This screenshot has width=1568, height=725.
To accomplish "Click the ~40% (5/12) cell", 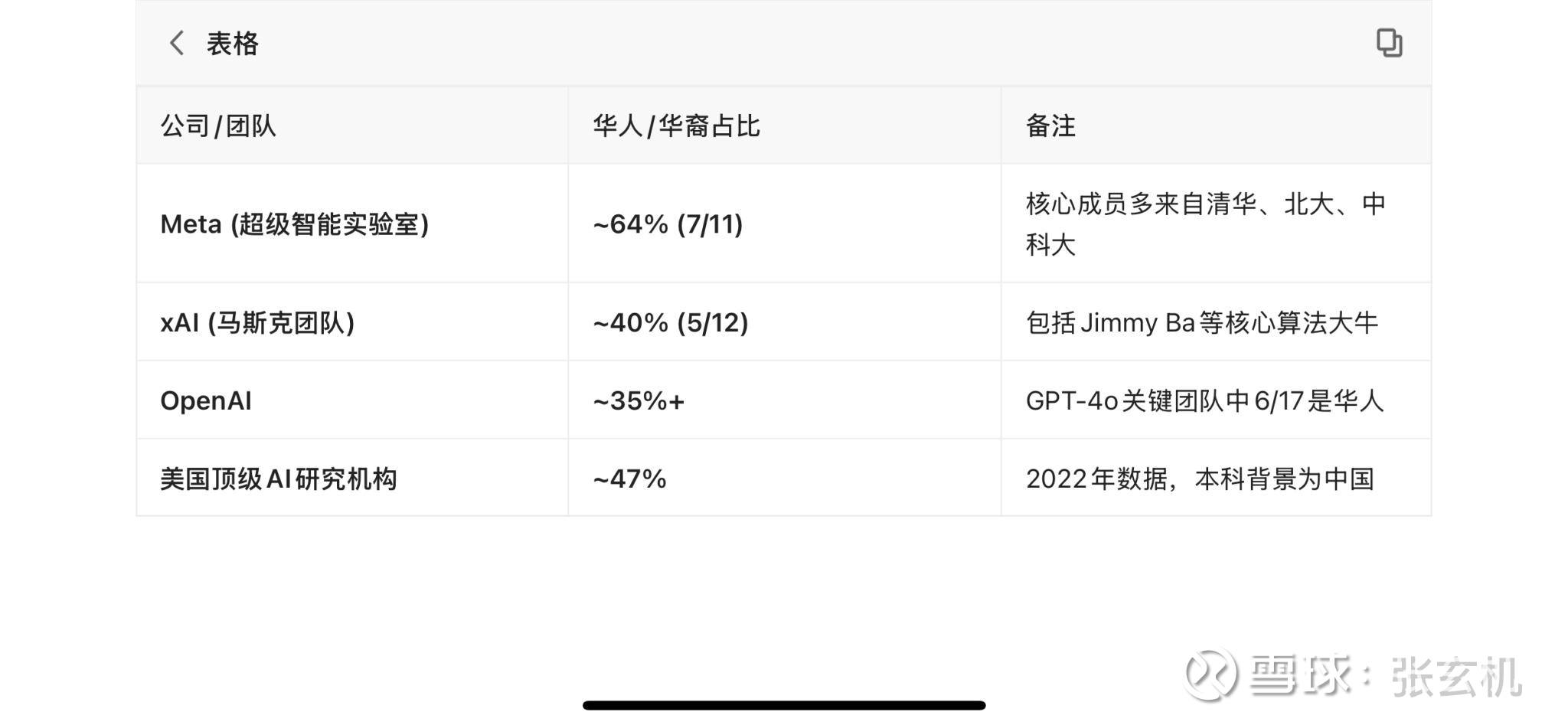I will pos(671,322).
